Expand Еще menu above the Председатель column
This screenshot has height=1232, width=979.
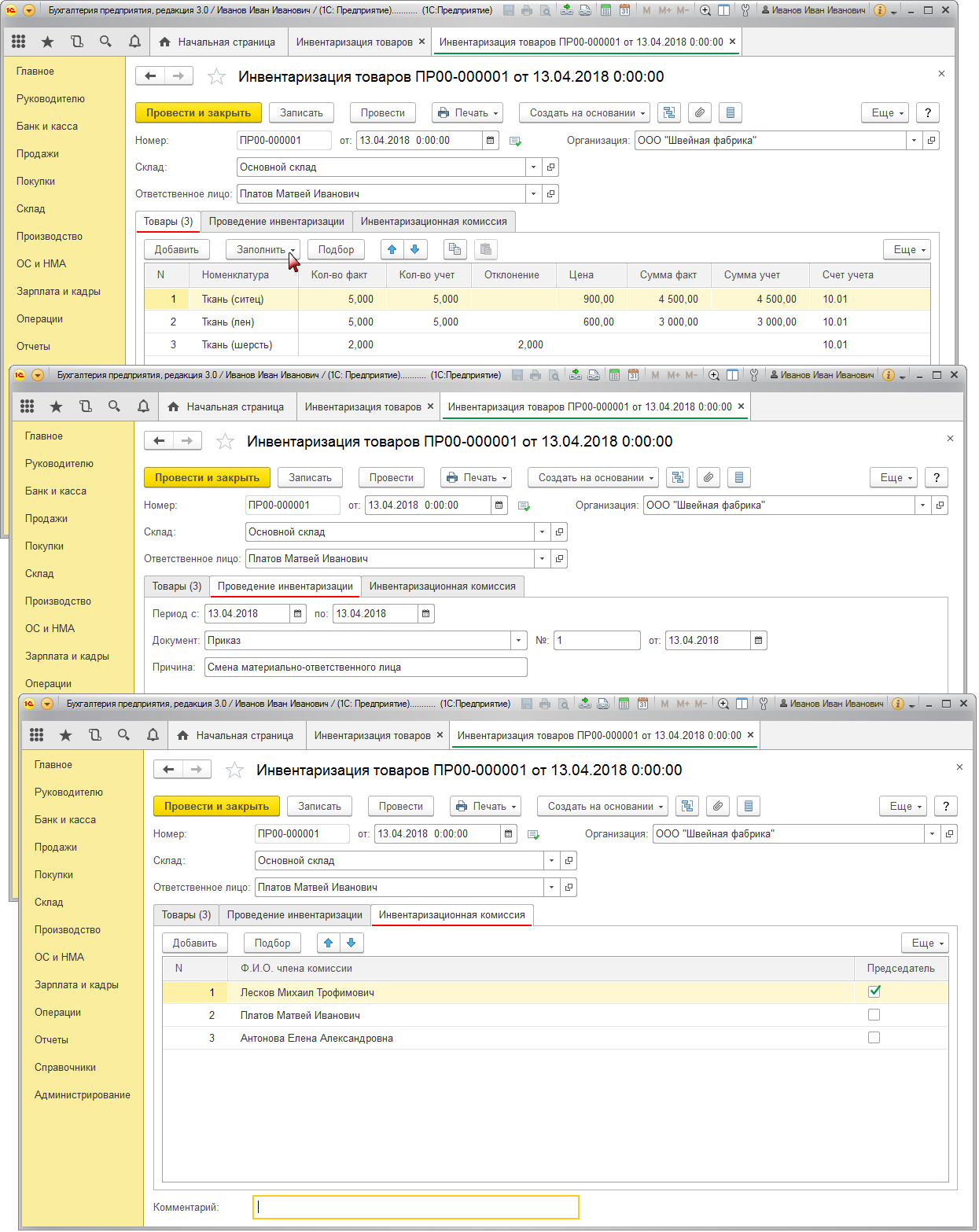click(x=927, y=943)
